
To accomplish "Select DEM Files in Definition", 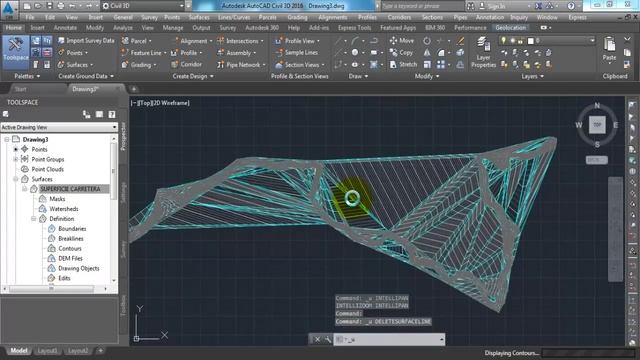I will coord(70,258).
